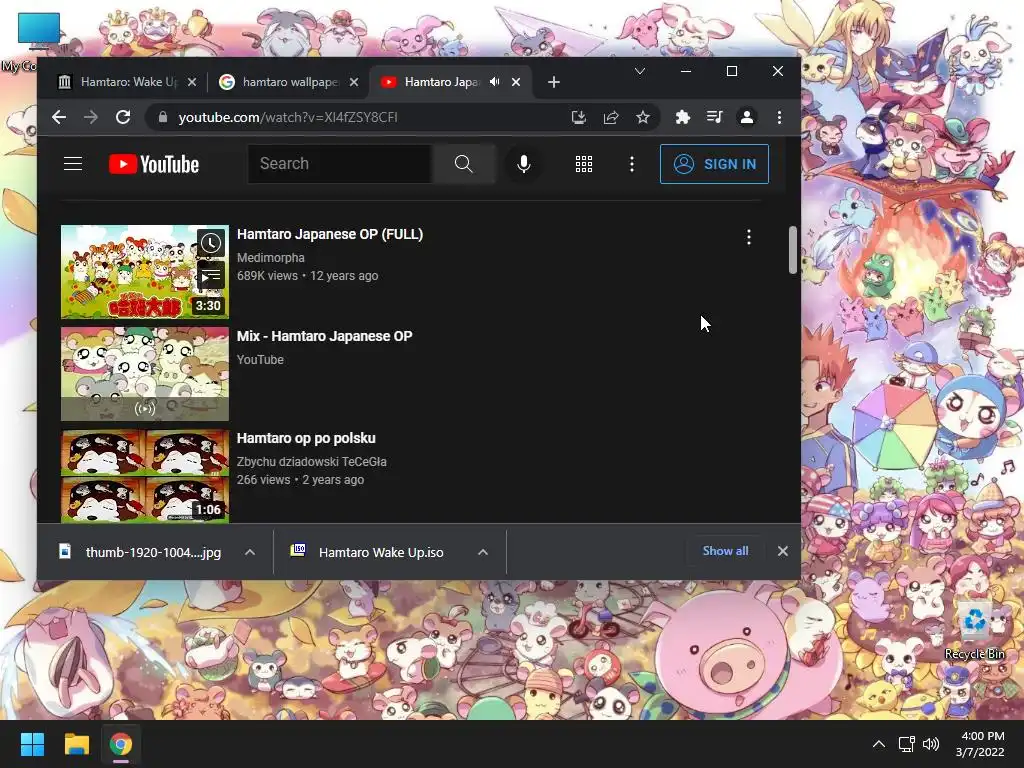
Task: Reload the YouTube page
Action: point(123,117)
